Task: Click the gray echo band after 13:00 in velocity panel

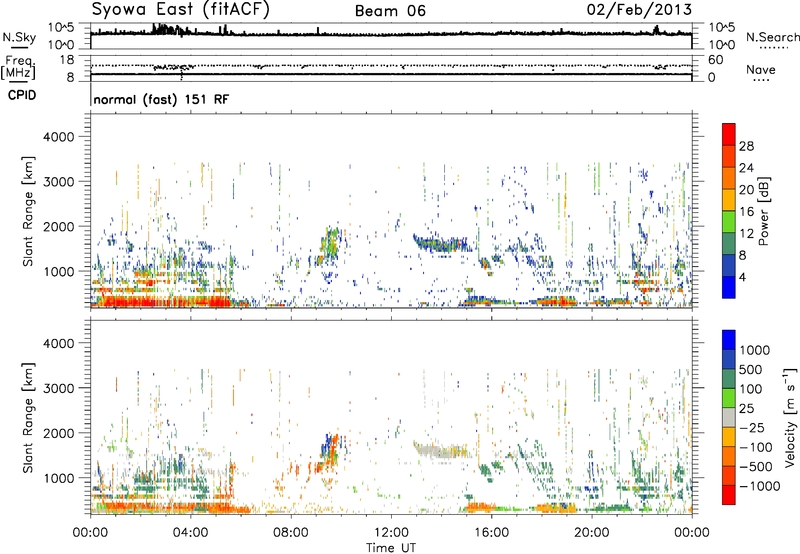Action: coord(439,451)
